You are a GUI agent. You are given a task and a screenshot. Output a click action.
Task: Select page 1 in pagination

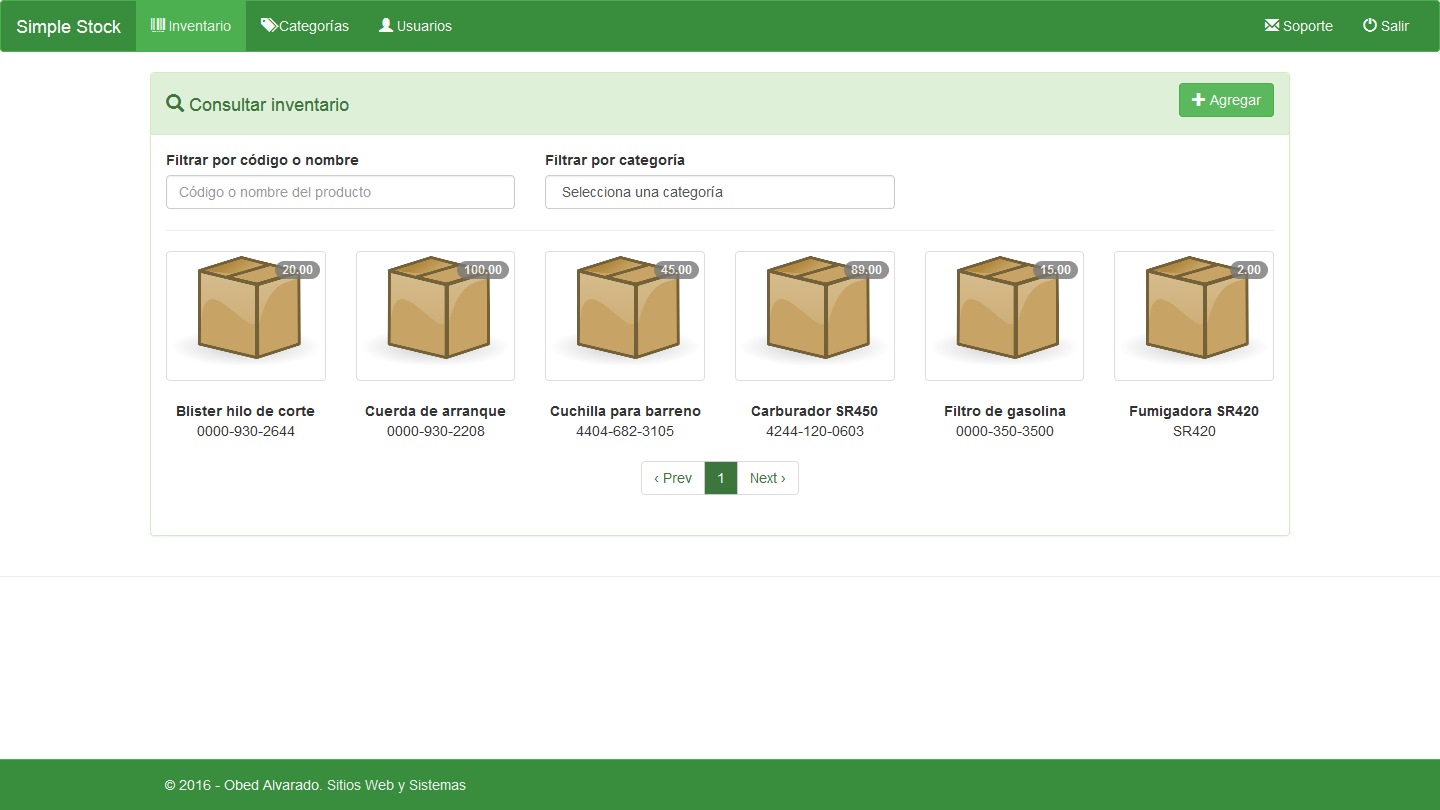(720, 477)
